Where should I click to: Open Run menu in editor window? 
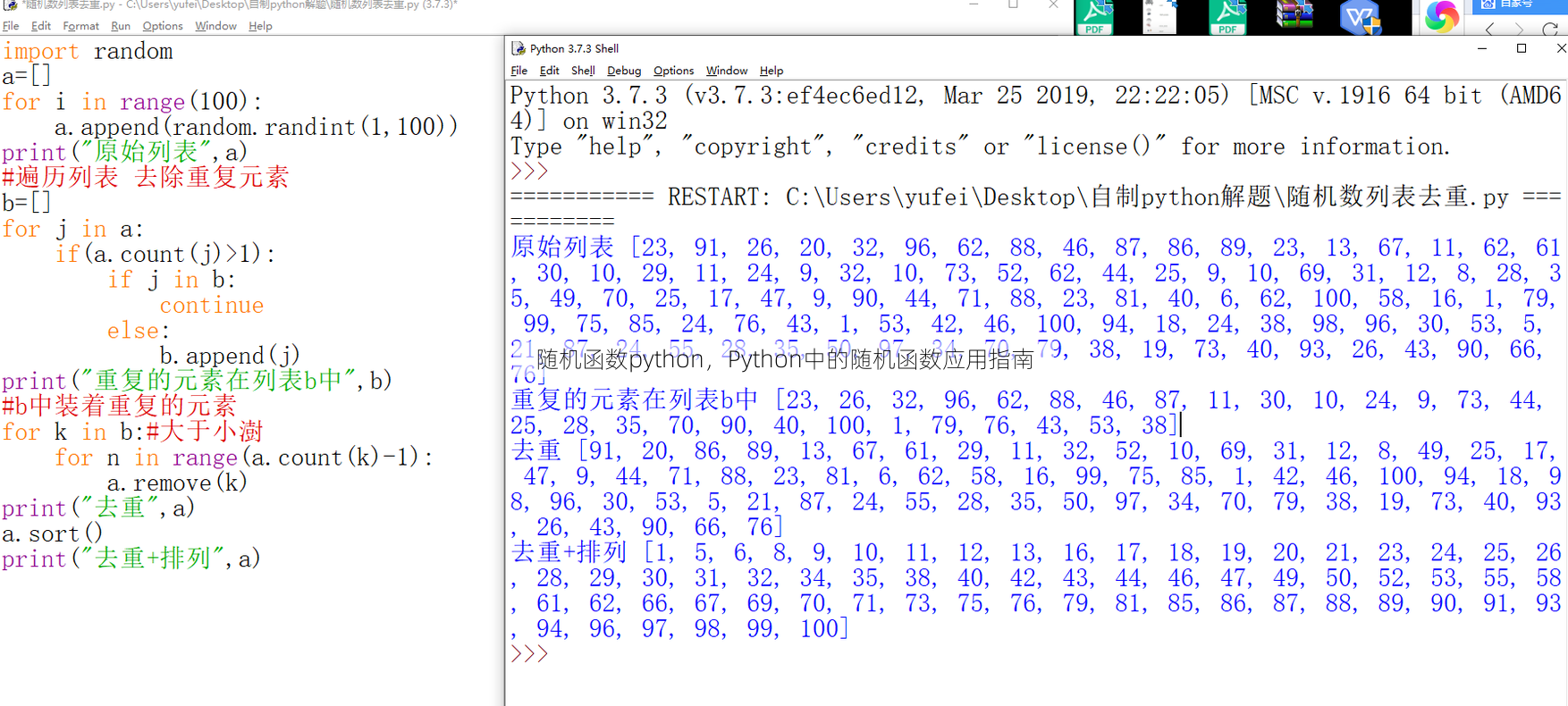click(x=121, y=26)
